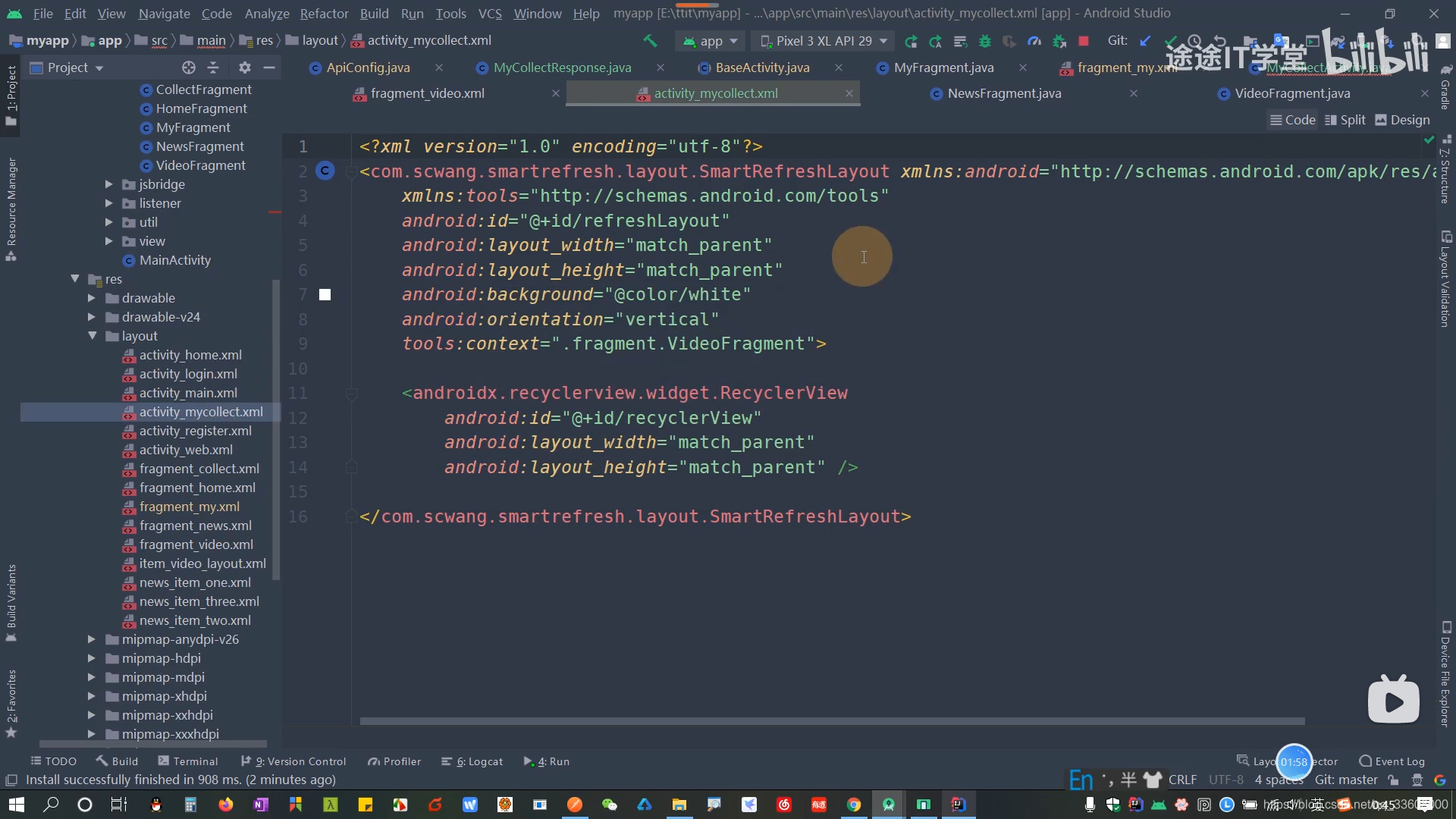Image resolution: width=1456 pixels, height=819 pixels.
Task: Switch to fragment_video.xml tab
Action: click(427, 93)
